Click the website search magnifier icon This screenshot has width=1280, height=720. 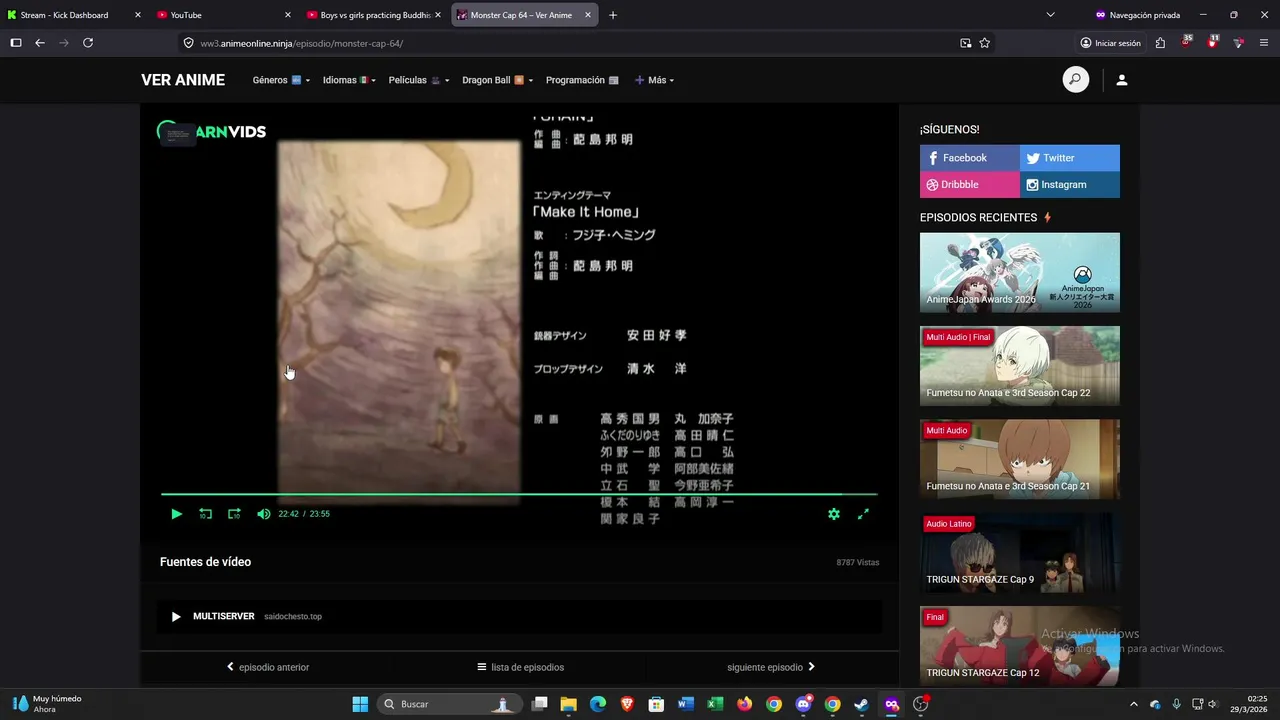(1075, 80)
